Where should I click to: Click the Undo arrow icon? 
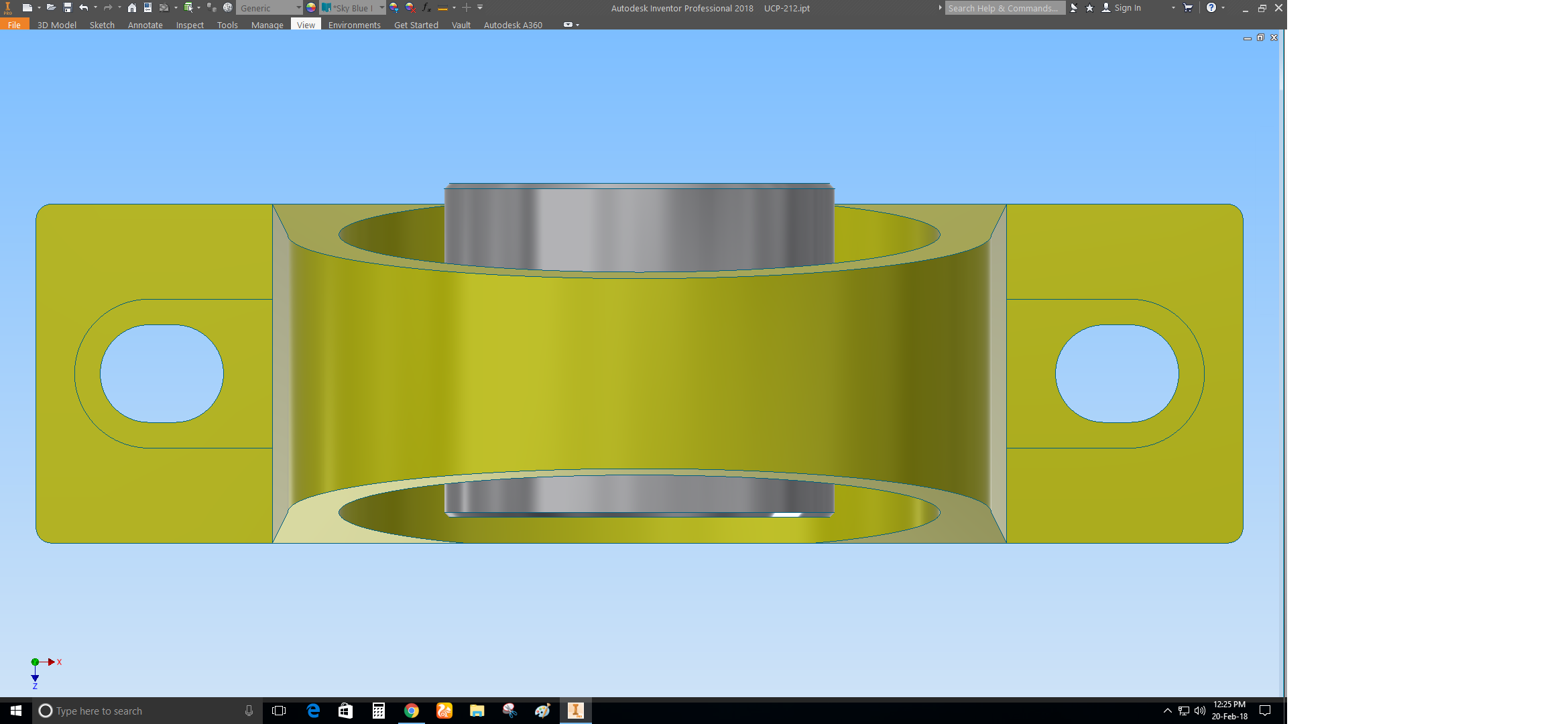[83, 7]
